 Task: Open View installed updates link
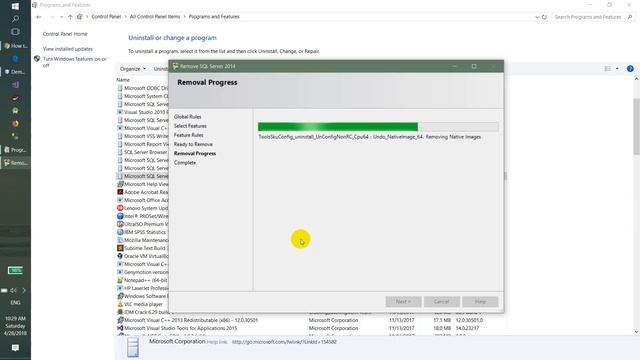pyautogui.click(x=68, y=49)
